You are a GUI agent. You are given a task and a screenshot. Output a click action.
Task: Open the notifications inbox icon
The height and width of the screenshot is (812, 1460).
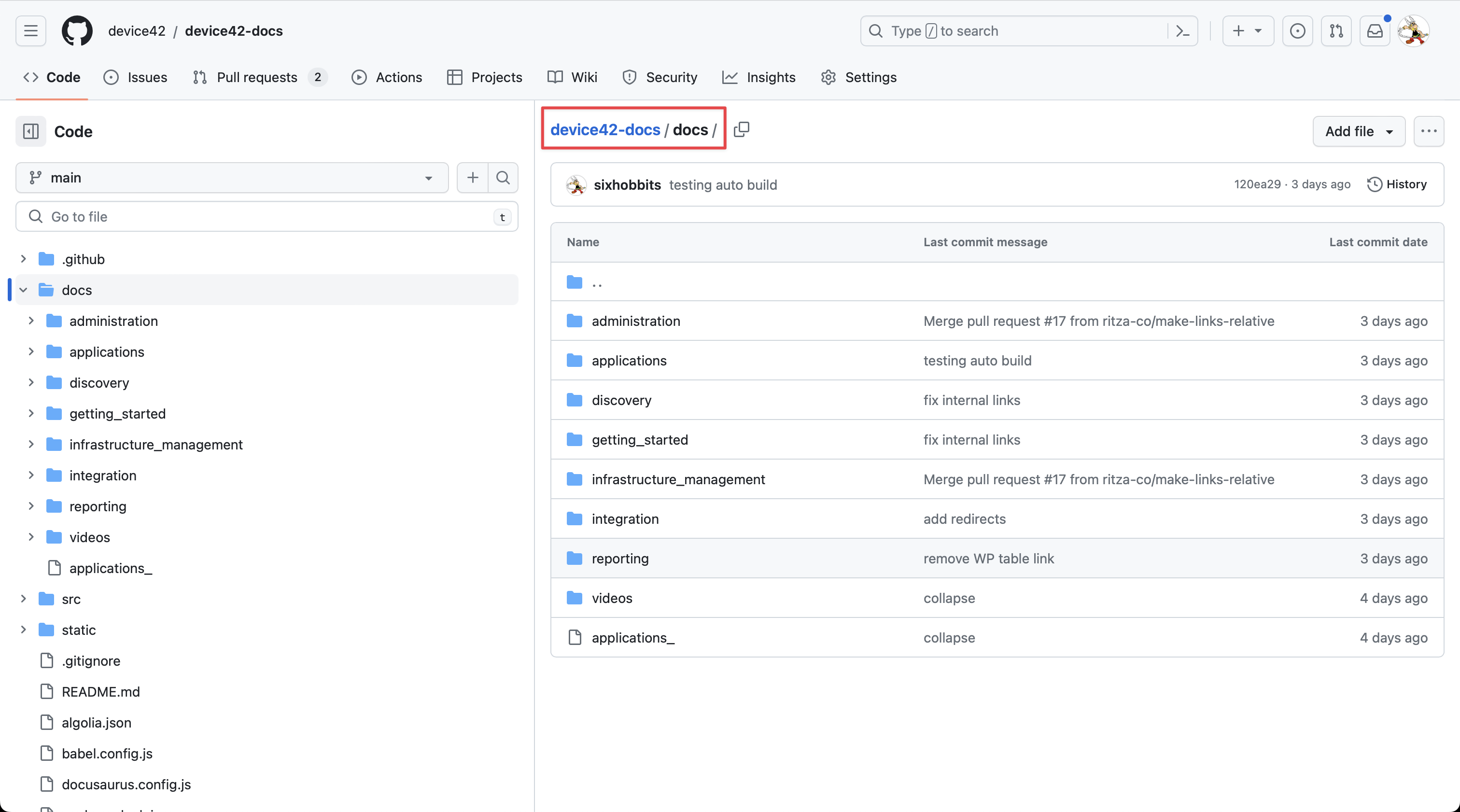pos(1375,30)
